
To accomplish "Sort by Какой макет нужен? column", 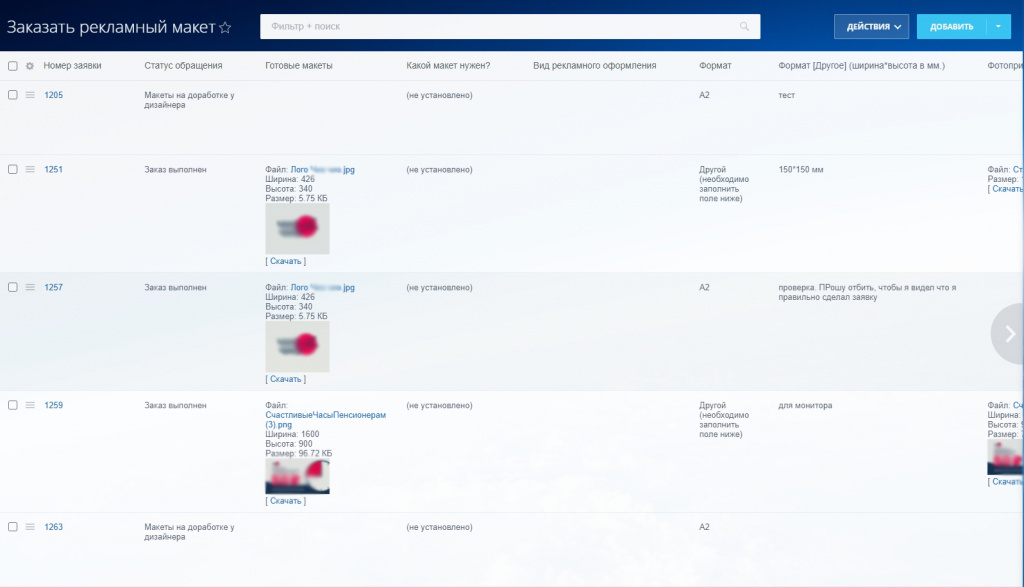I will pyautogui.click(x=448, y=66).
